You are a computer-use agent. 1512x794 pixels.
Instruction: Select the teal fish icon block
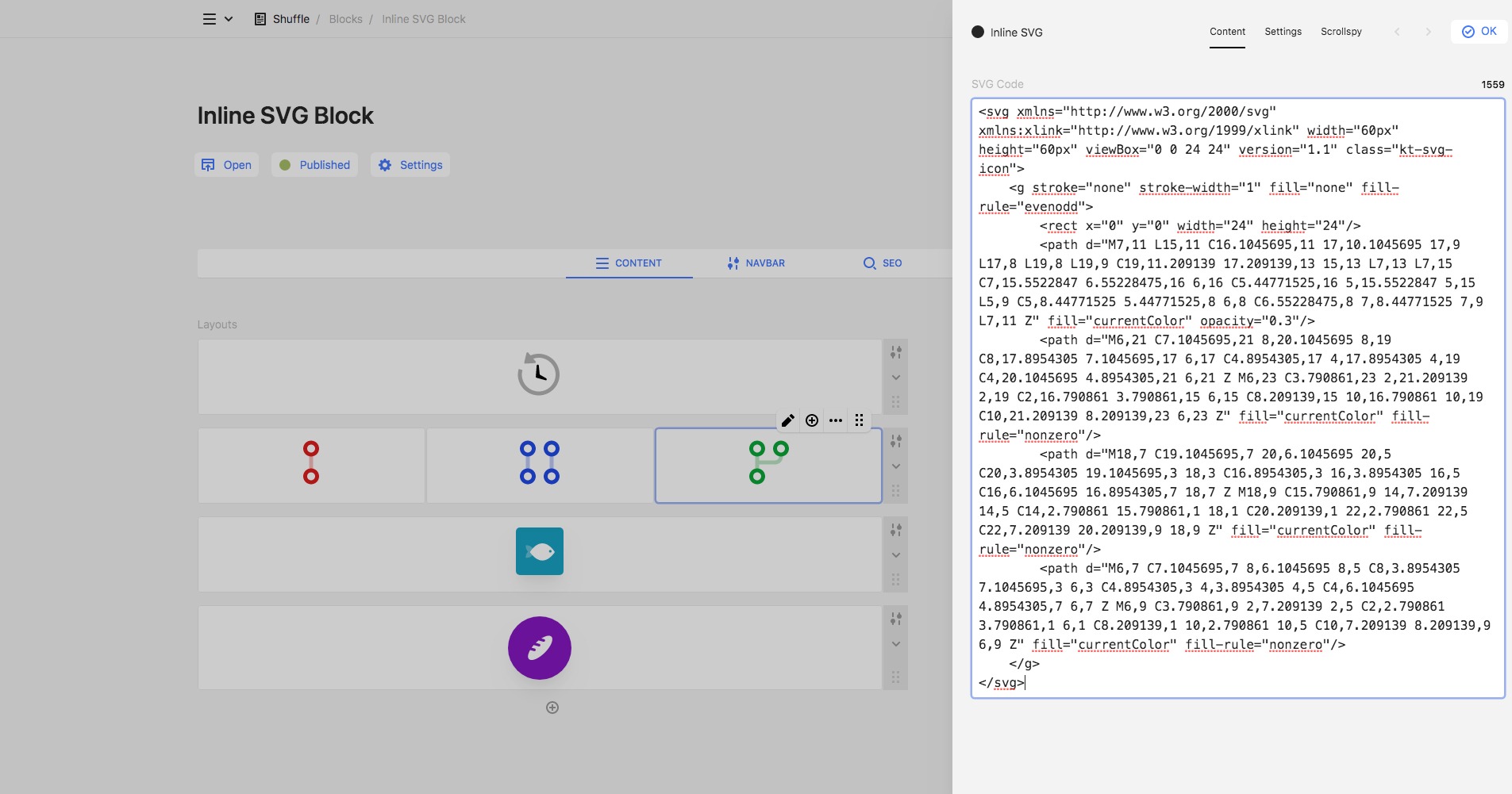coord(540,551)
